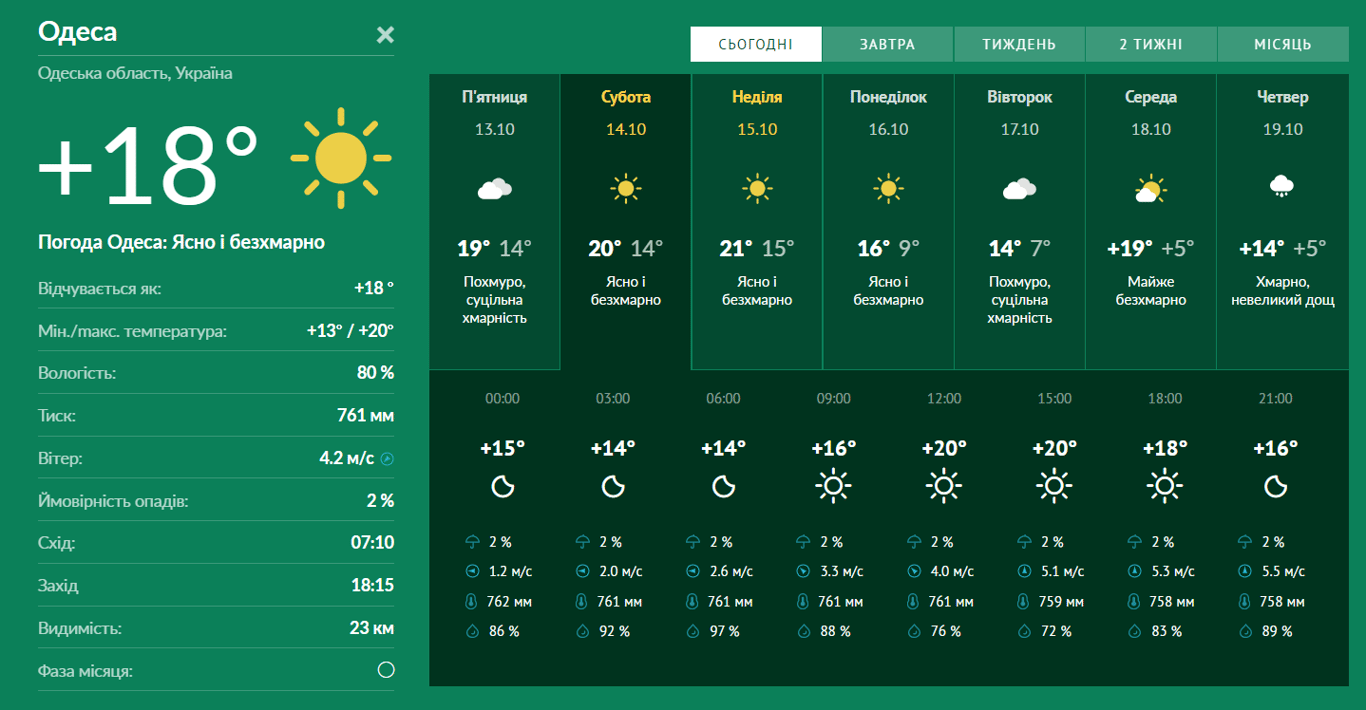Click the large sun icon beside +18°
The height and width of the screenshot is (710, 1366).
tap(340, 158)
